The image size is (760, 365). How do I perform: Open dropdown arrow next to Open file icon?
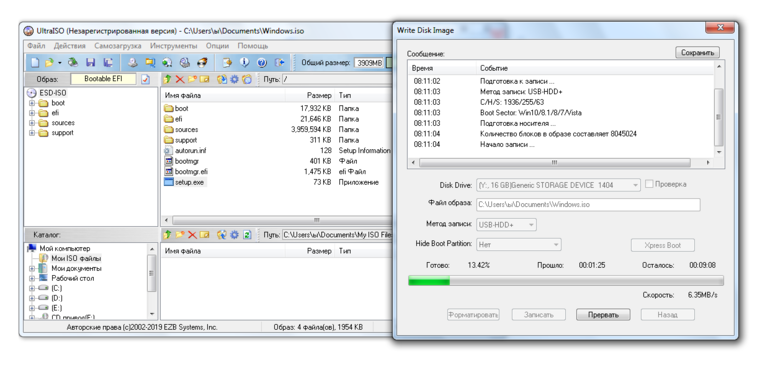coord(60,63)
